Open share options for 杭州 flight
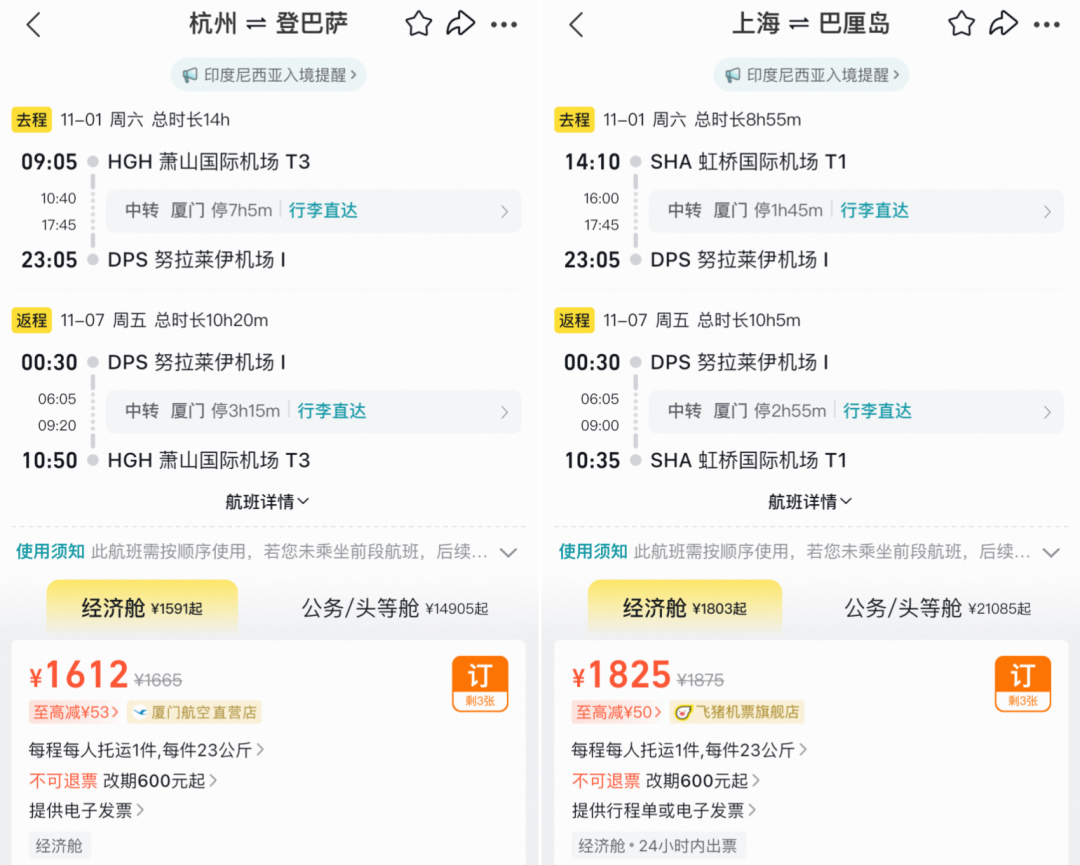This screenshot has height=865, width=1080. coord(461,23)
